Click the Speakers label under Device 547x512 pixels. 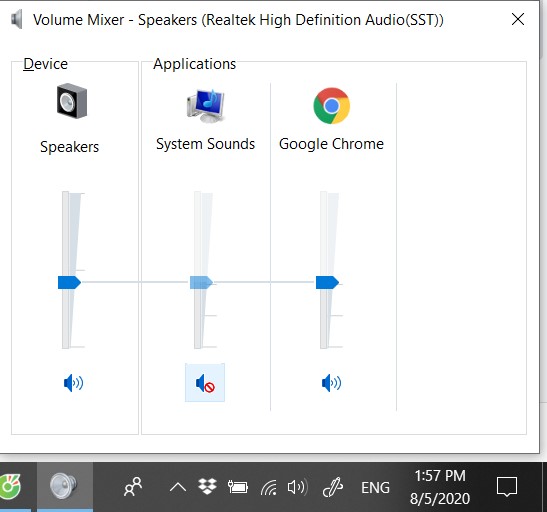click(69, 146)
